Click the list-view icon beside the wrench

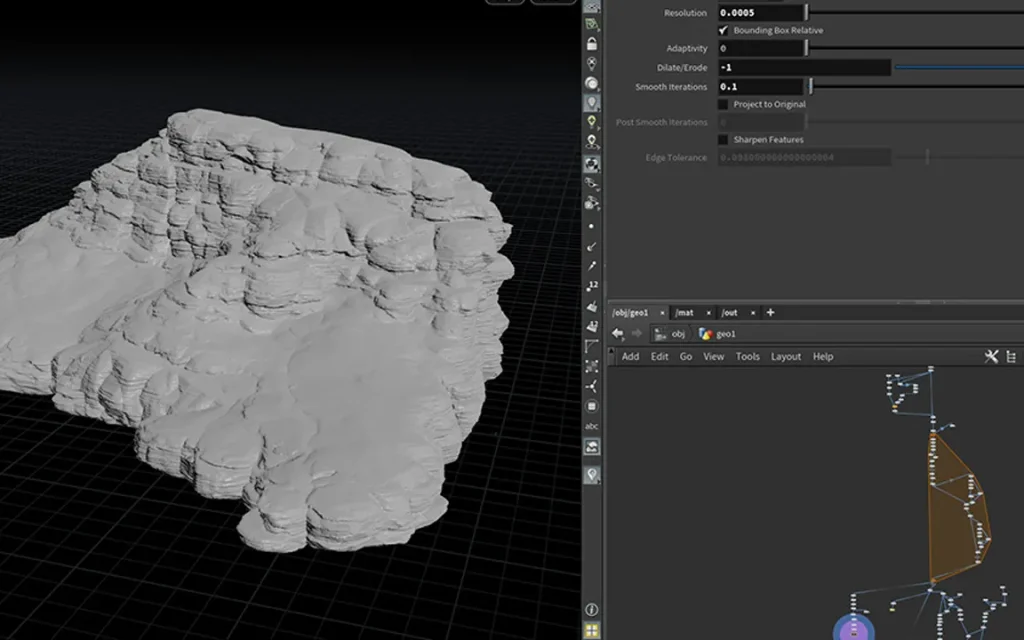pos(1012,357)
